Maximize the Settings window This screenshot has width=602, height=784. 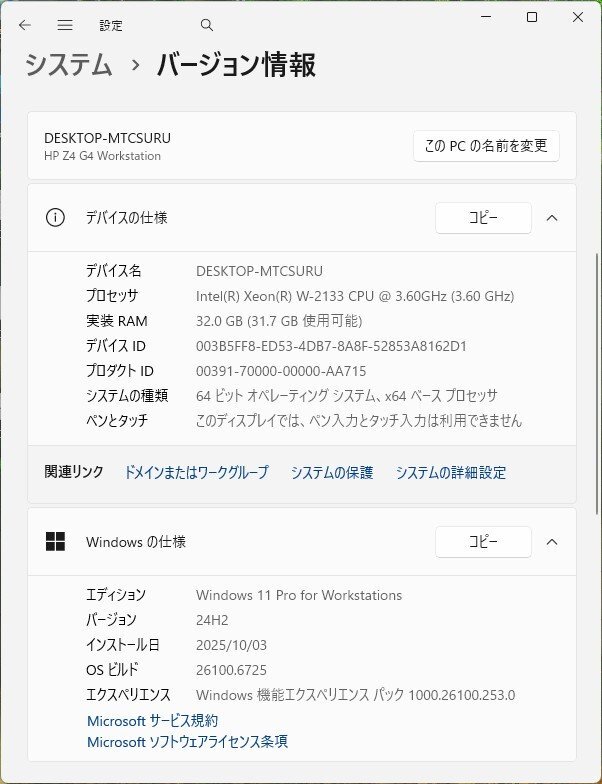click(532, 17)
